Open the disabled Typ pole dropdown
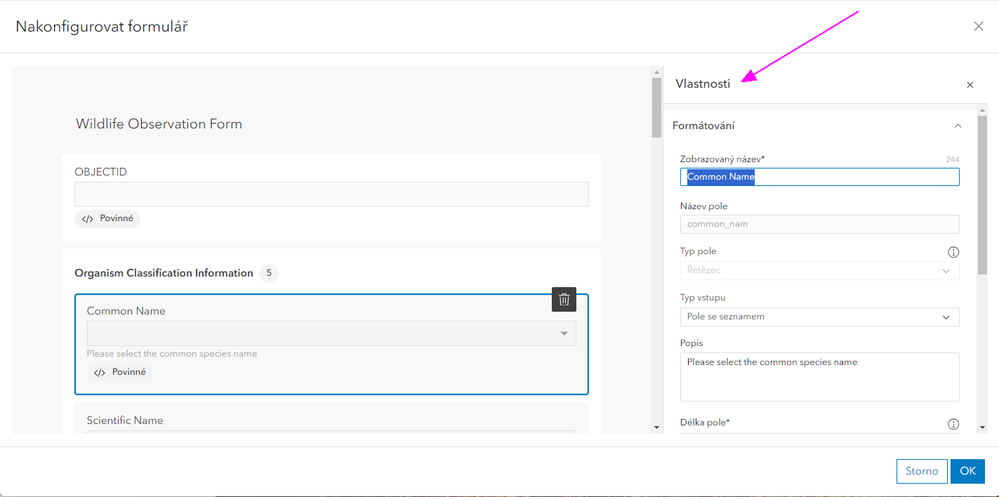 click(819, 271)
